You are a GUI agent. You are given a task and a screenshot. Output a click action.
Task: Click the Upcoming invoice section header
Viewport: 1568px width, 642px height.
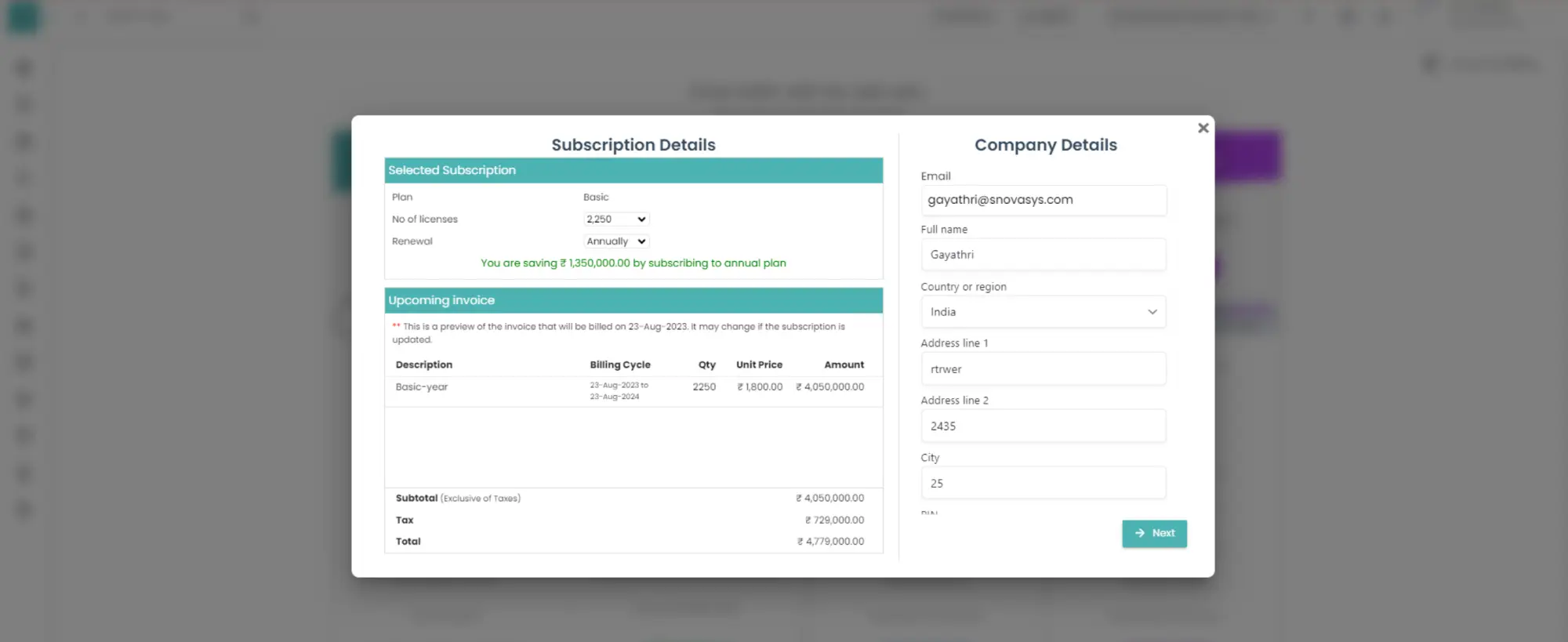pos(633,300)
